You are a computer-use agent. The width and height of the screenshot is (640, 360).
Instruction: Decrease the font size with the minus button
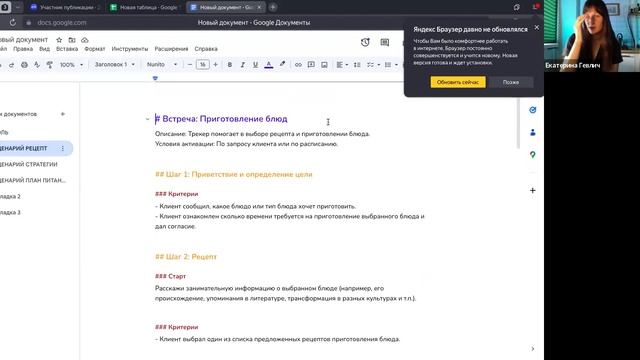(x=190, y=64)
